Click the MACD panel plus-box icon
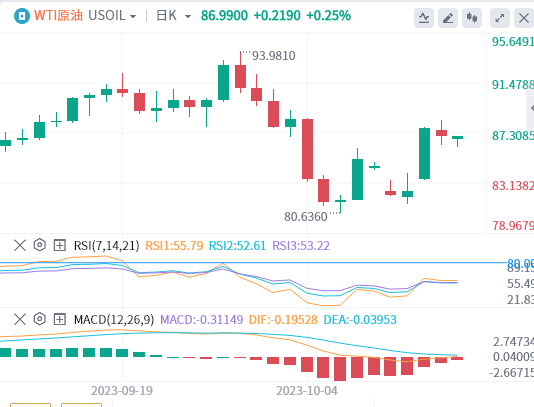The image size is (534, 407). coord(60,319)
